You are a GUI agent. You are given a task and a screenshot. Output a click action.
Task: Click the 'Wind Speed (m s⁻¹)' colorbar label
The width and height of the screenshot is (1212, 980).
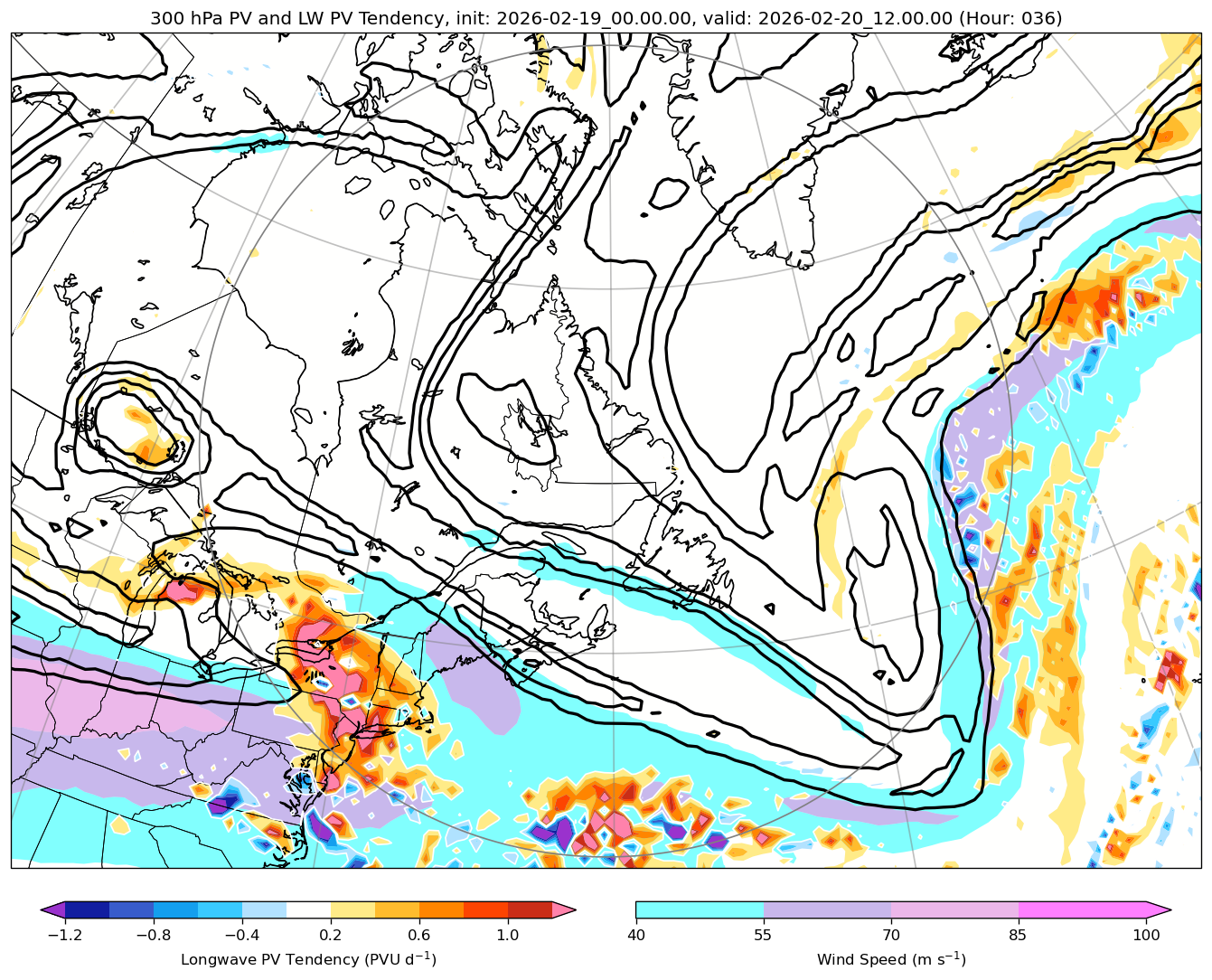891,959
